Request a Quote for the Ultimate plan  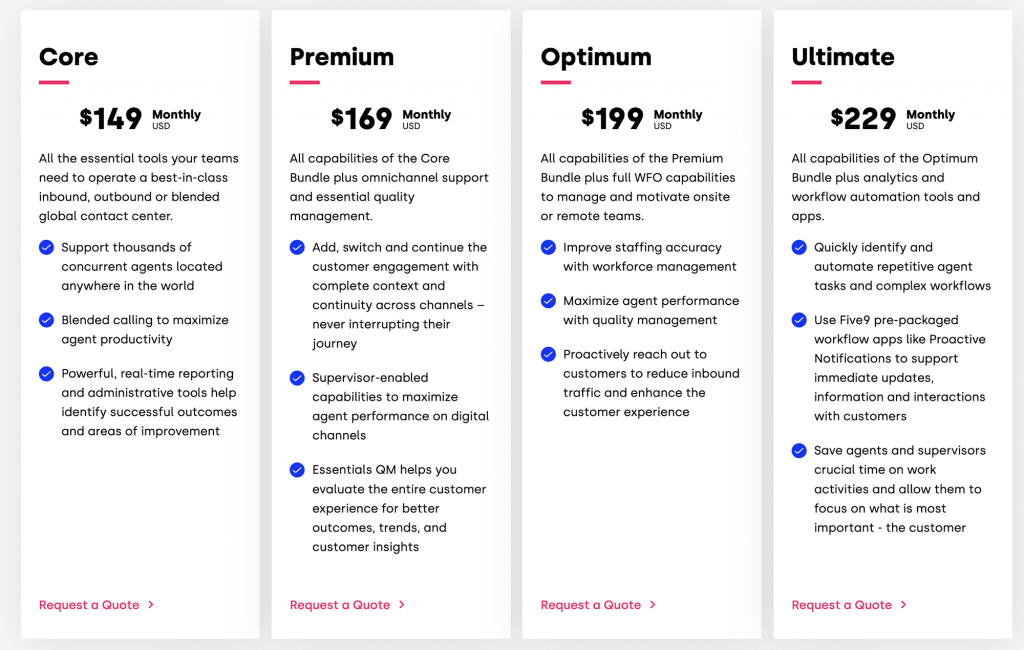849,605
